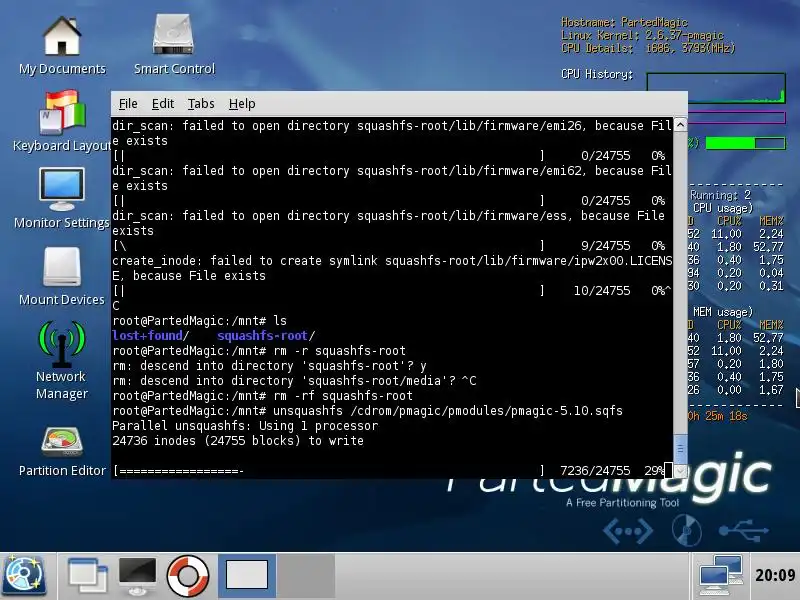The width and height of the screenshot is (800, 600).
Task: Switch to the first workspace in pager
Action: [x=247, y=576]
